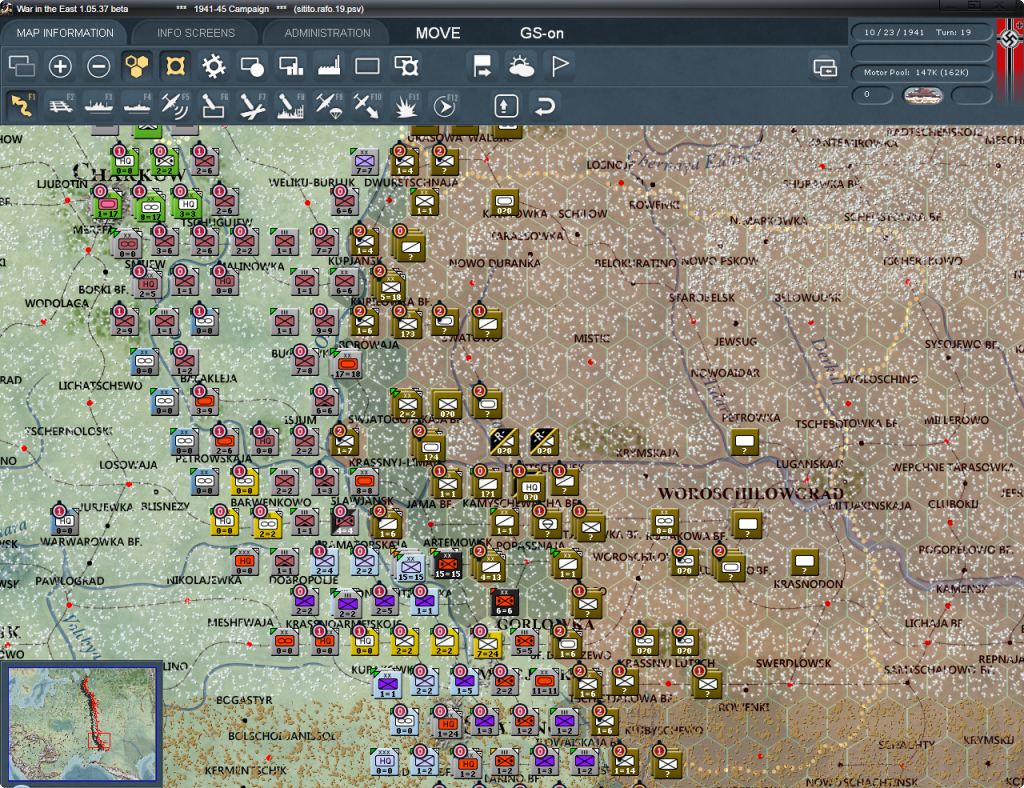The image size is (1024, 788).
Task: Select Naval Transport mode (F3) ship icon
Action: pos(99,105)
